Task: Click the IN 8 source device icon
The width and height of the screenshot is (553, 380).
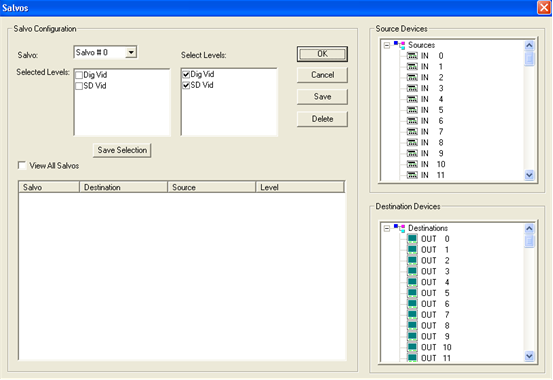Action: (x=412, y=143)
